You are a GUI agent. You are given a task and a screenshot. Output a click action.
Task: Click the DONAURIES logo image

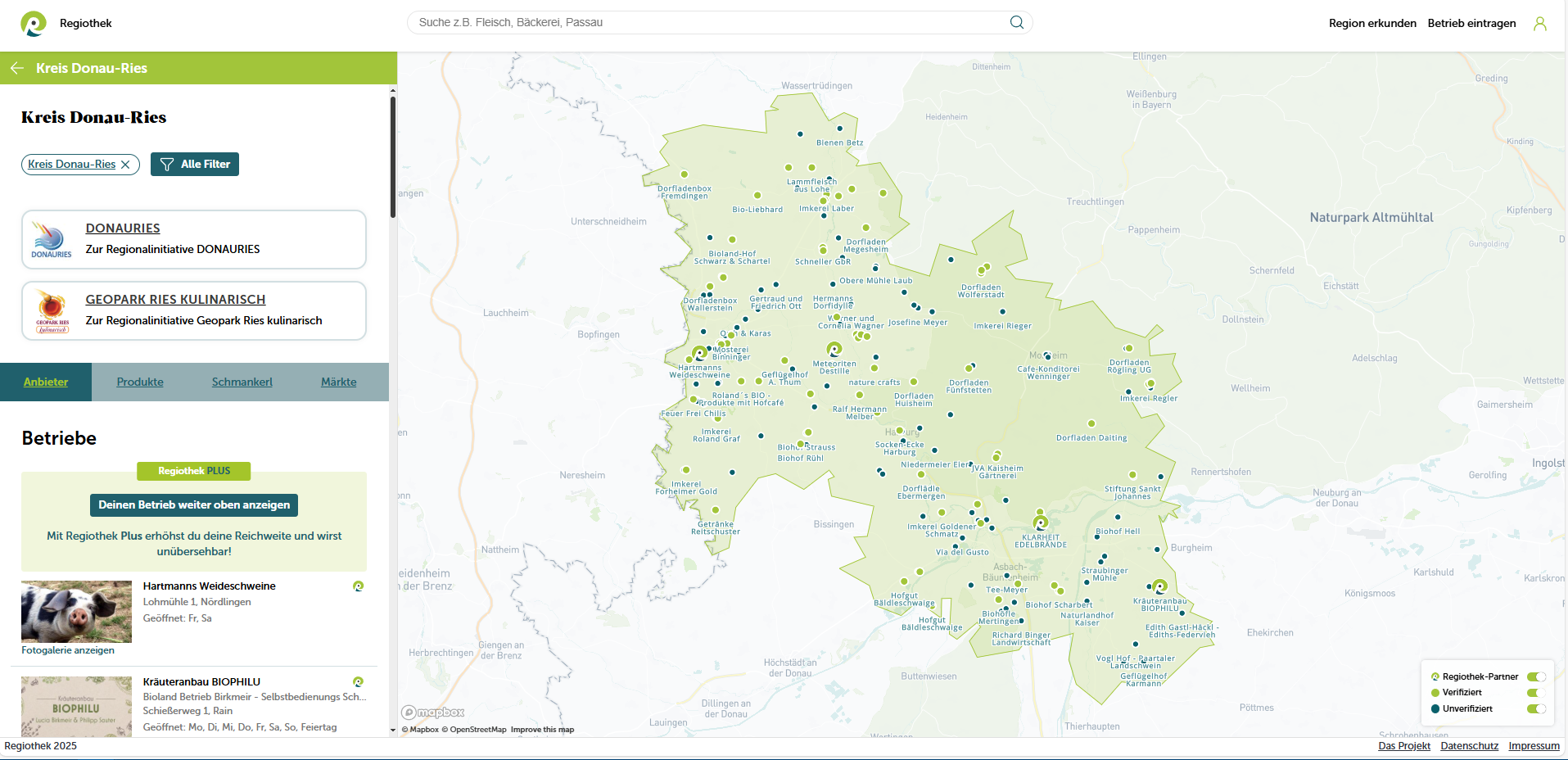pos(51,239)
